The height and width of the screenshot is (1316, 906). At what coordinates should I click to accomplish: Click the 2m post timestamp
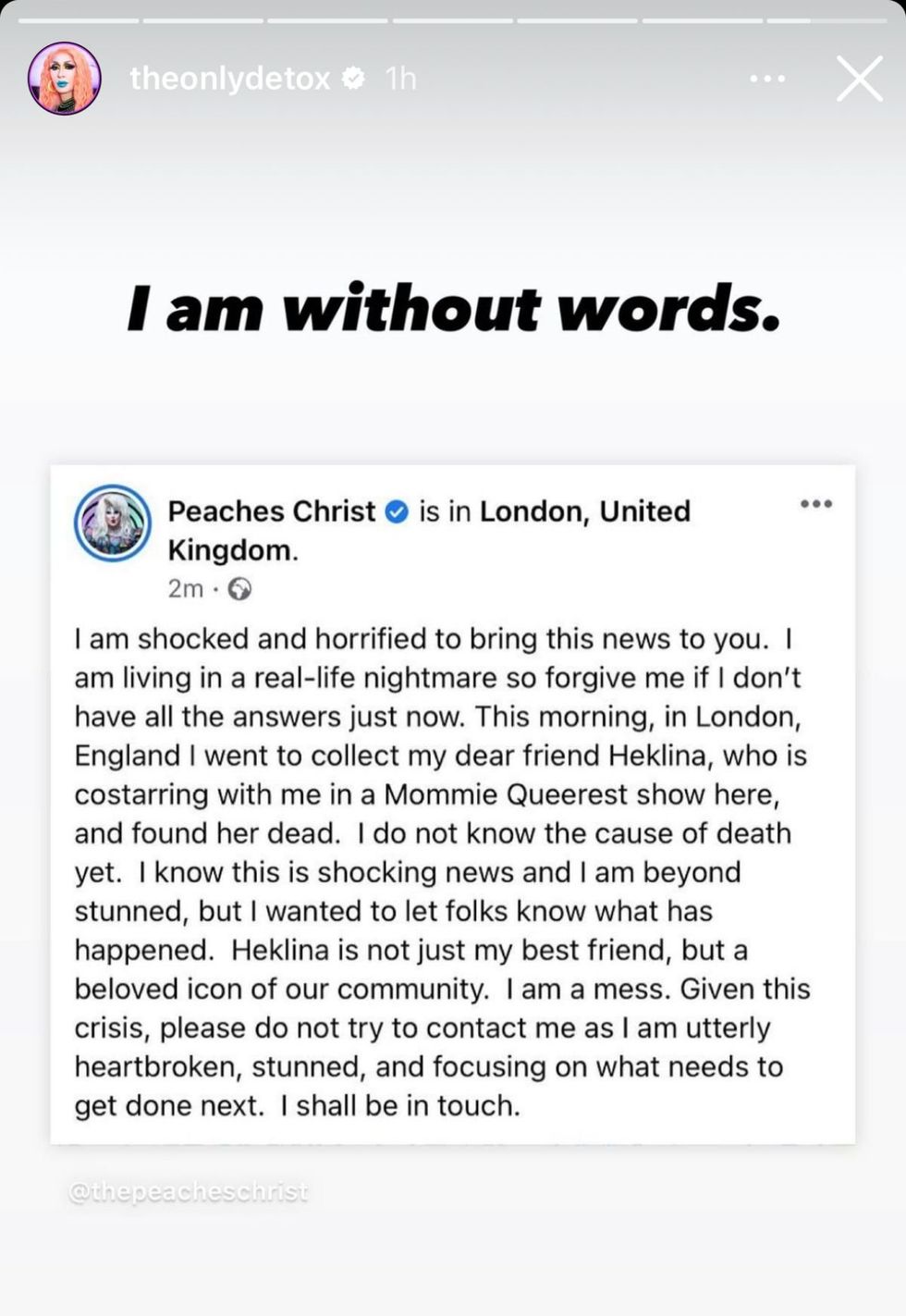pyautogui.click(x=185, y=589)
